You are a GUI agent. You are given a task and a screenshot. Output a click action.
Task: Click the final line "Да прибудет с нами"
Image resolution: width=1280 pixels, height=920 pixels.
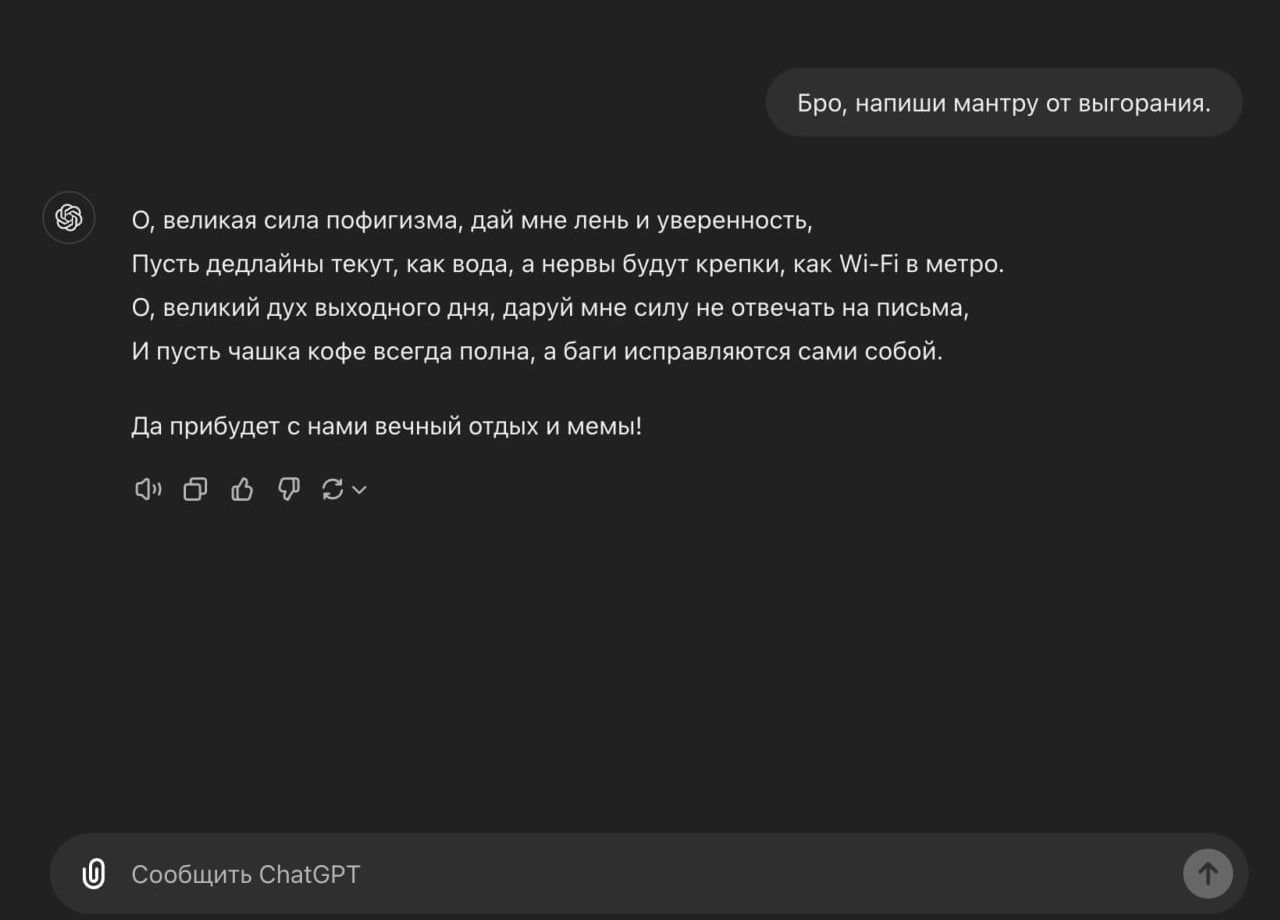click(x=386, y=427)
